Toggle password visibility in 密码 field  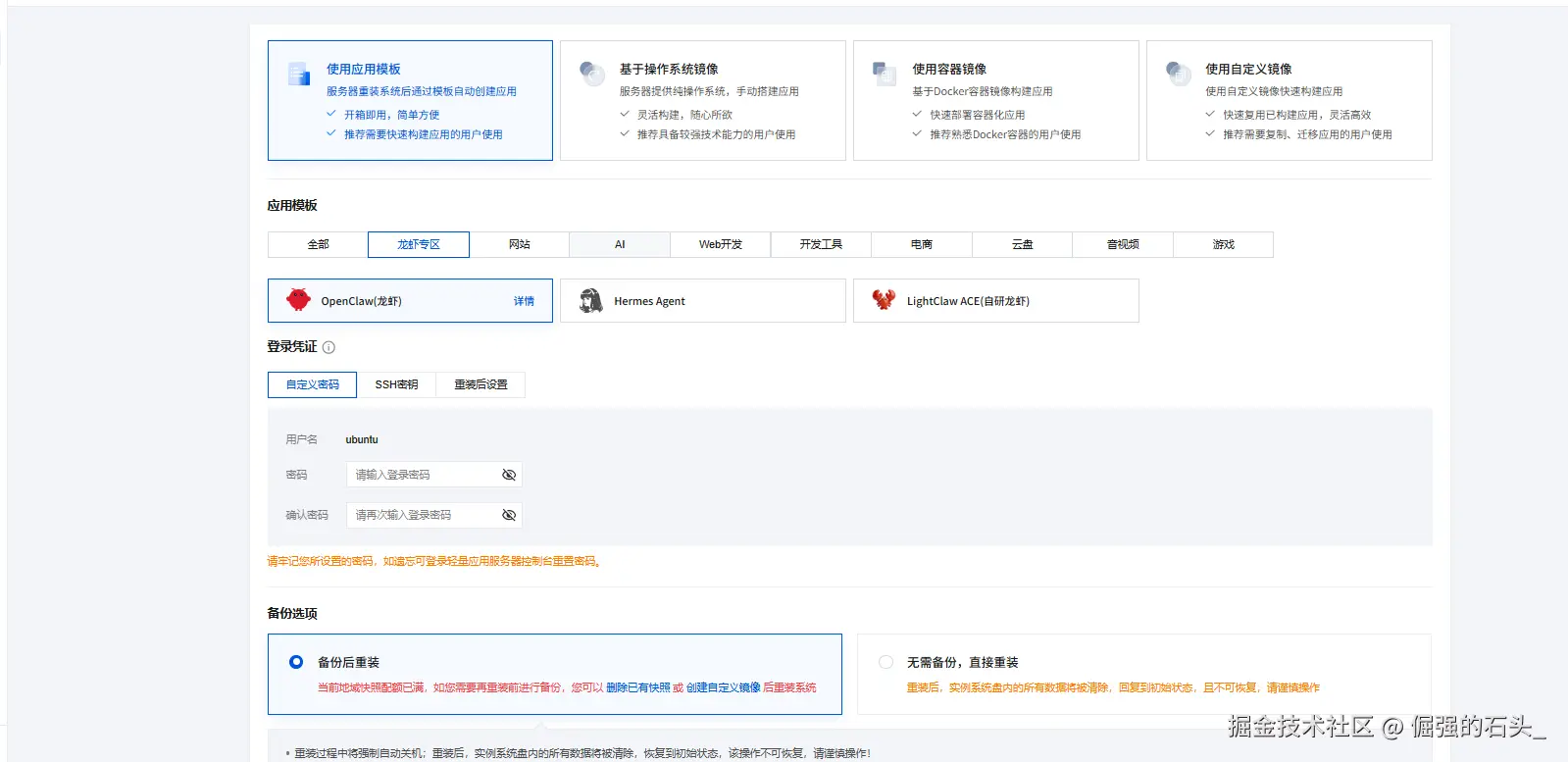tap(509, 475)
